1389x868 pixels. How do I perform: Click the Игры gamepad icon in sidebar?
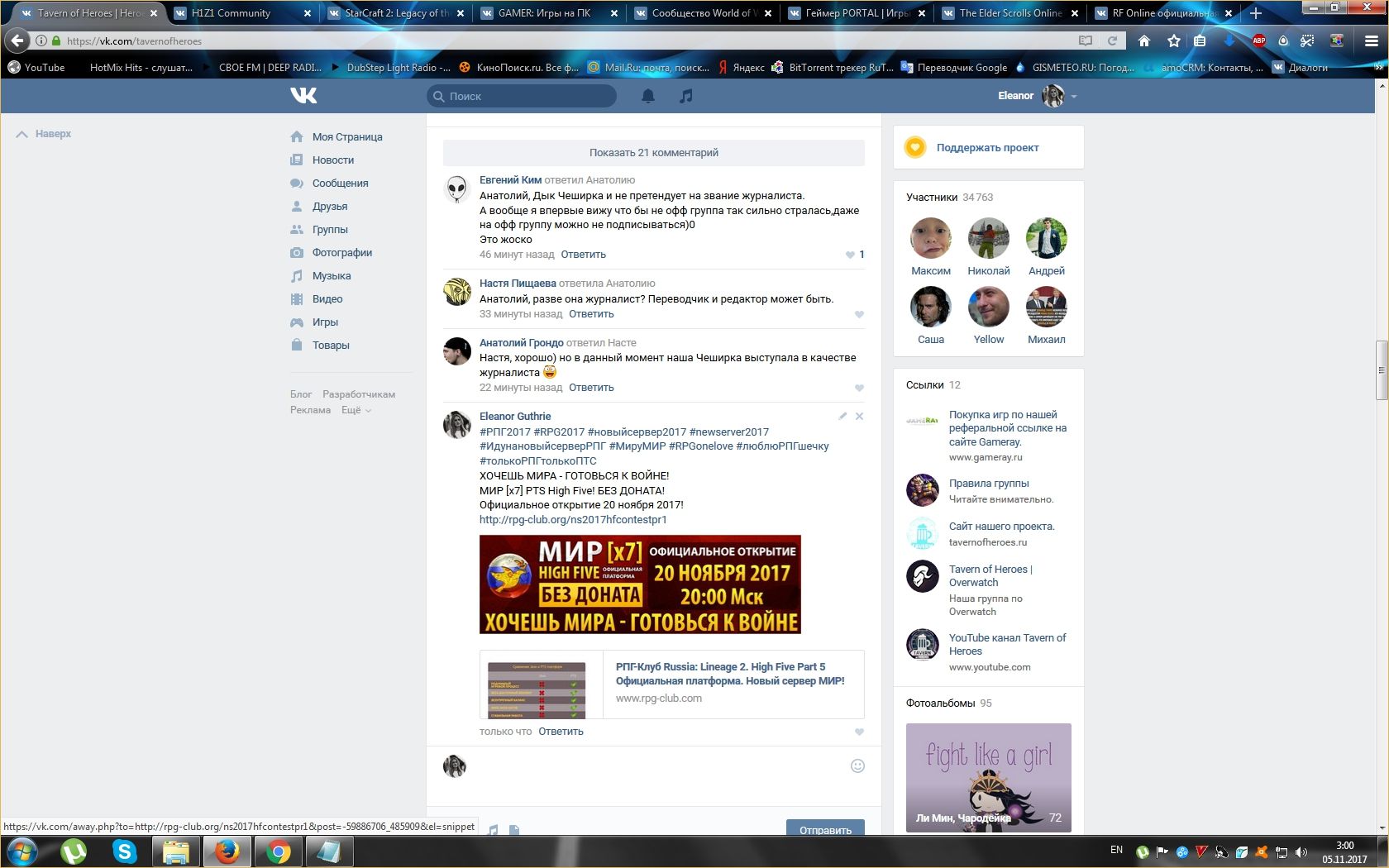pos(297,322)
